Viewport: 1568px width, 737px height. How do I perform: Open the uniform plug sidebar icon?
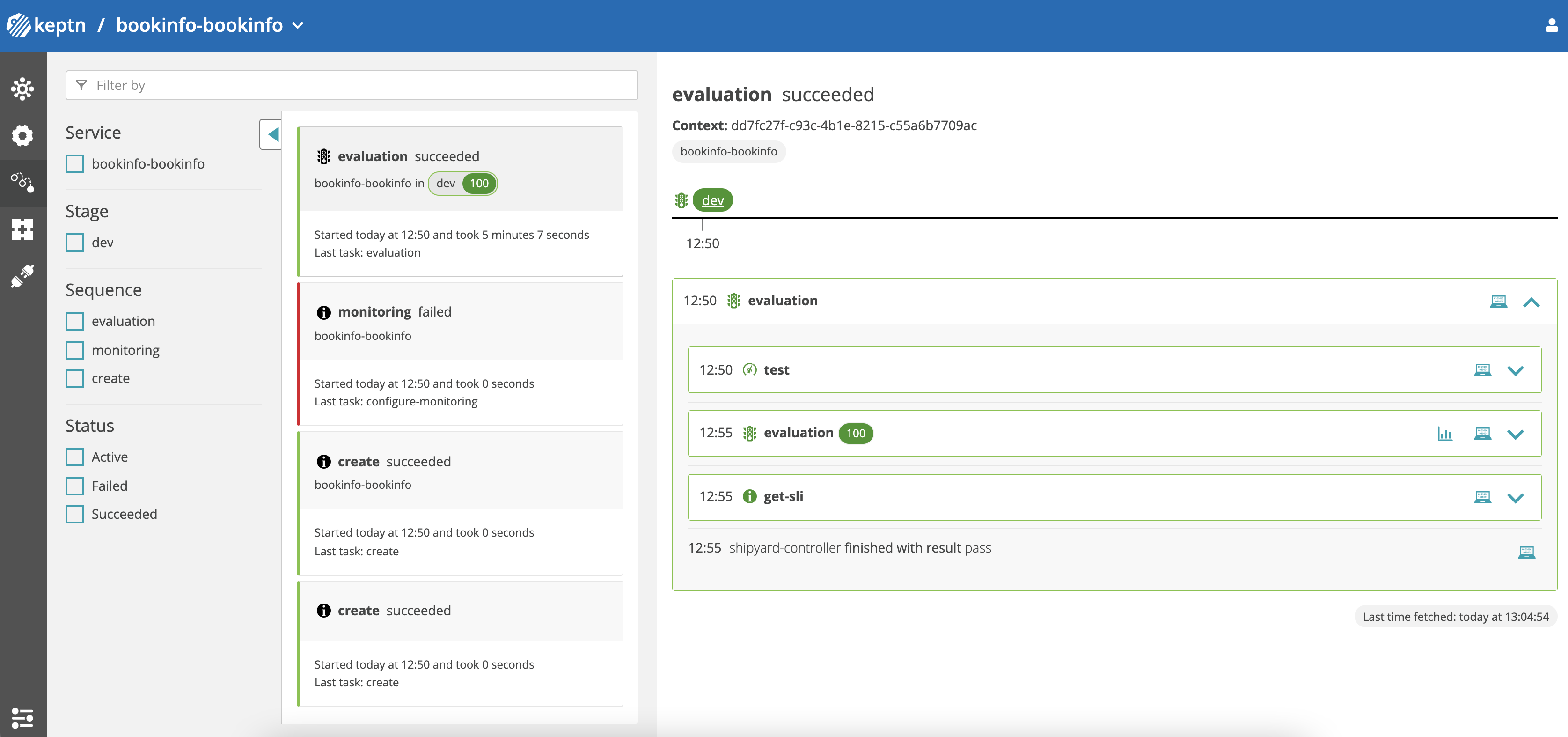(x=22, y=276)
